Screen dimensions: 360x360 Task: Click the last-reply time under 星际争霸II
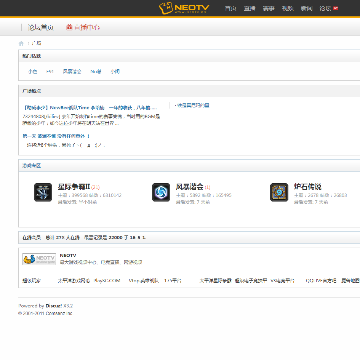87,202
